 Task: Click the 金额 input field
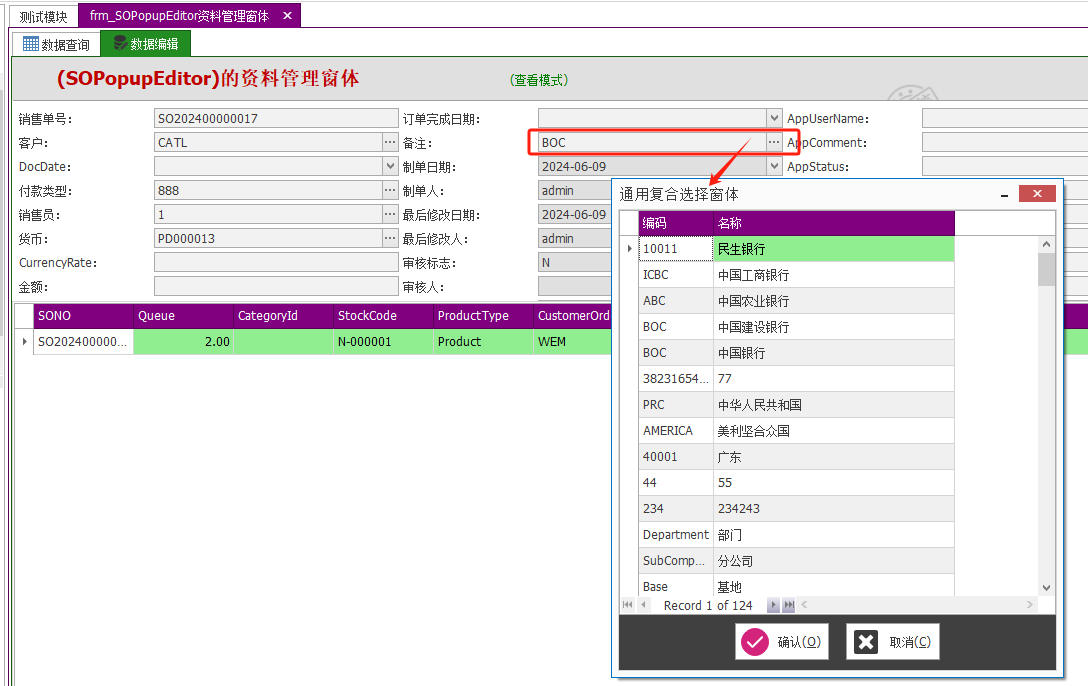coord(275,286)
